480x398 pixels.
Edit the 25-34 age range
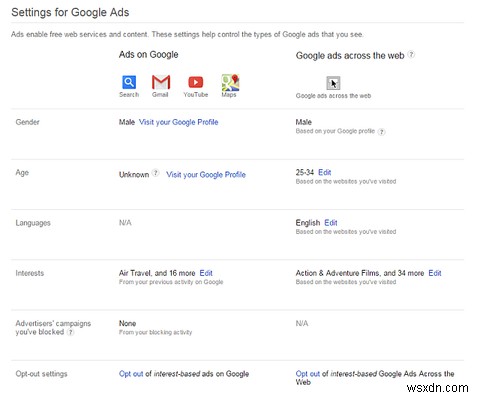click(325, 172)
